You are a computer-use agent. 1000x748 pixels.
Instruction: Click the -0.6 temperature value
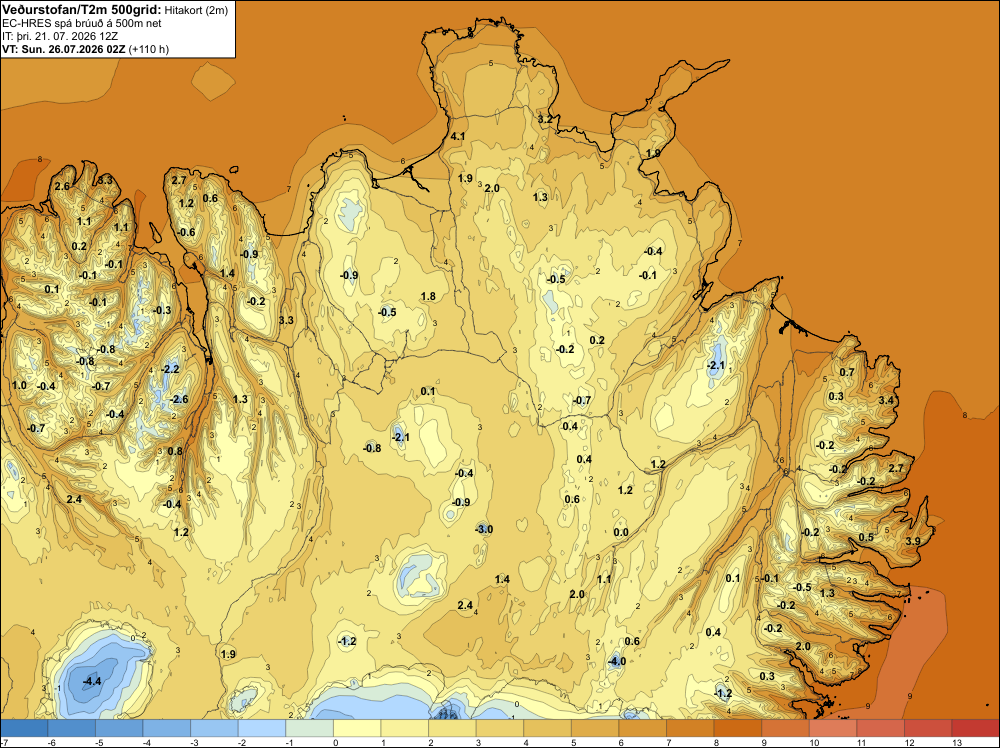(x=186, y=232)
